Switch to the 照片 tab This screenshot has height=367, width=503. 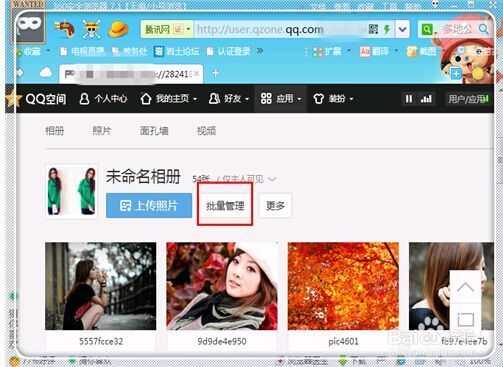[102, 131]
